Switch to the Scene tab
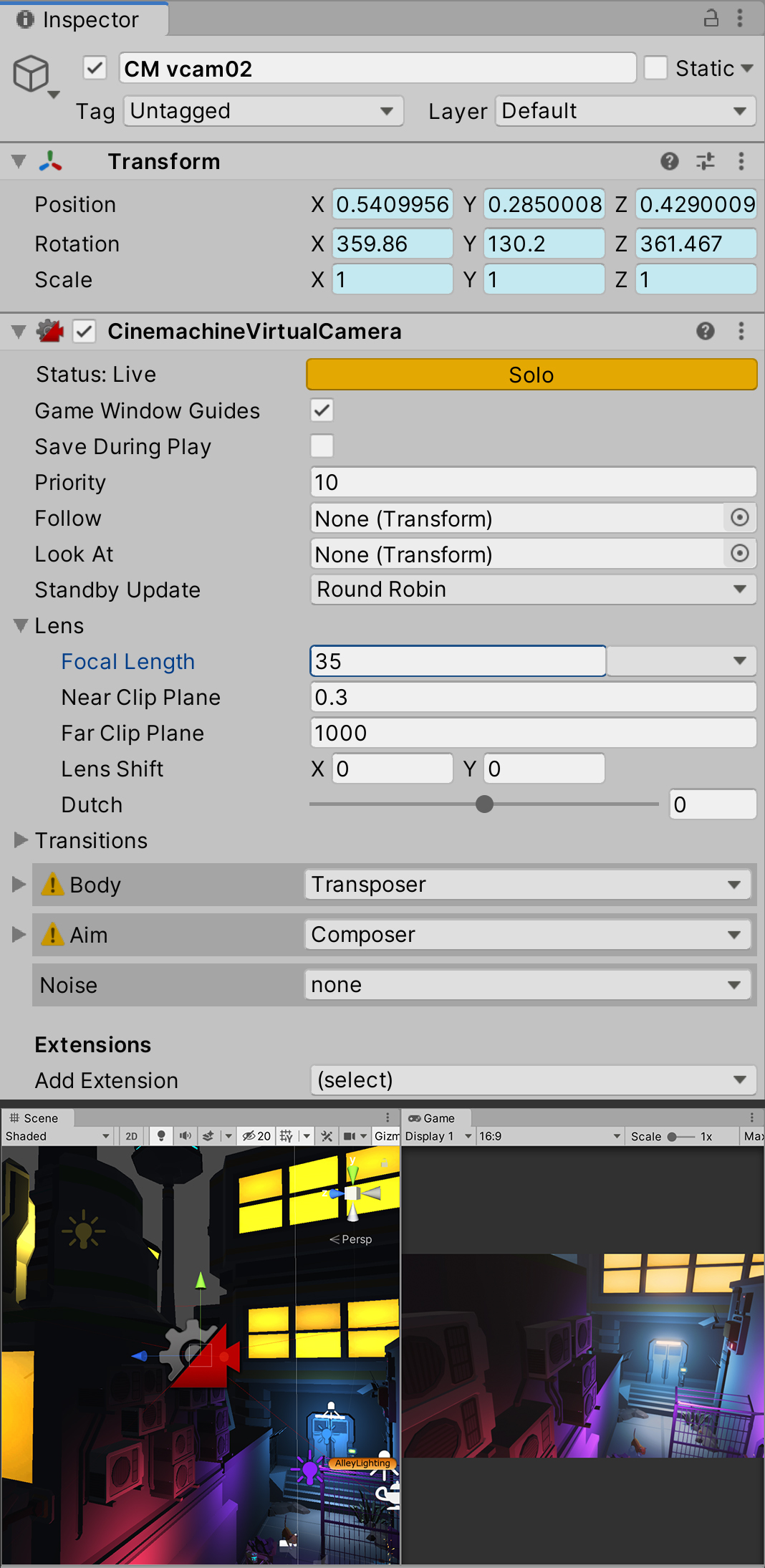This screenshot has width=765, height=1568. coord(34,1118)
